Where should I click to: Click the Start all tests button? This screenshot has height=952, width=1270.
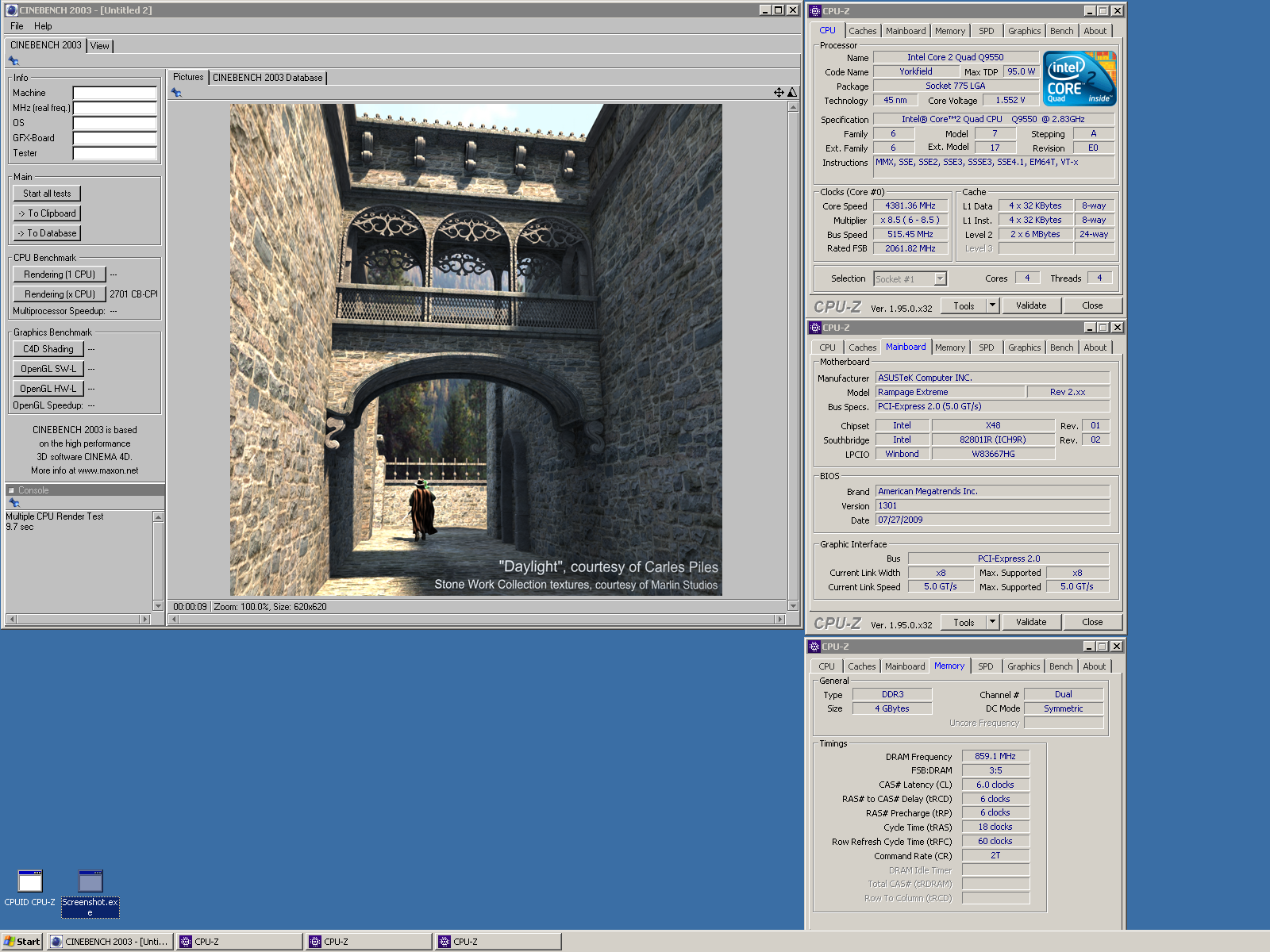click(x=47, y=194)
